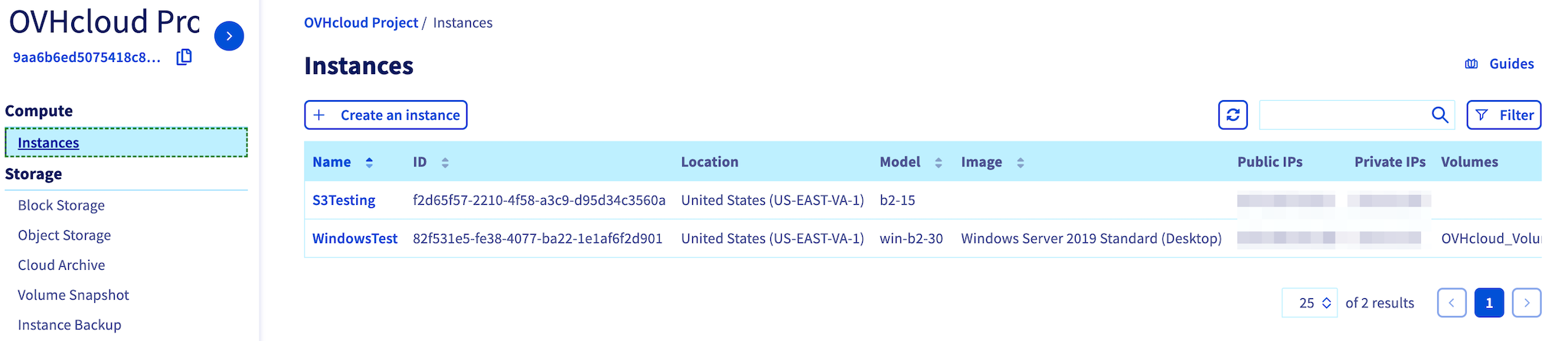The image size is (1568, 341).
Task: Open the Filter button
Action: [1504, 115]
